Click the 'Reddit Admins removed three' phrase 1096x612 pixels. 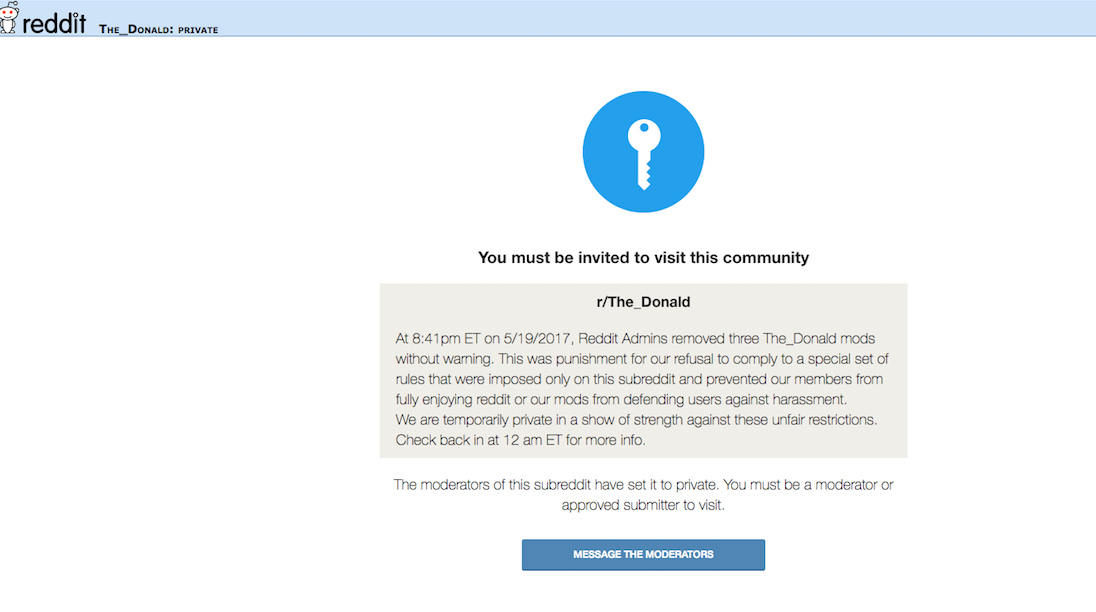[668, 339]
